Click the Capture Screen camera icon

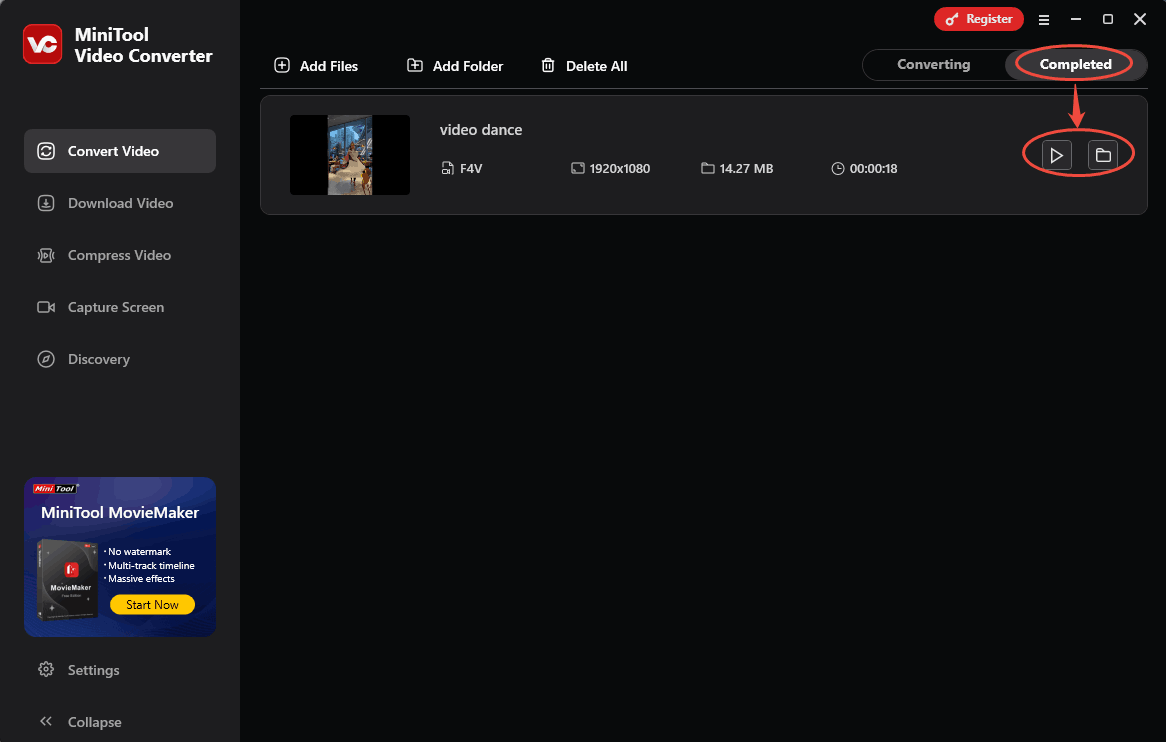point(46,307)
